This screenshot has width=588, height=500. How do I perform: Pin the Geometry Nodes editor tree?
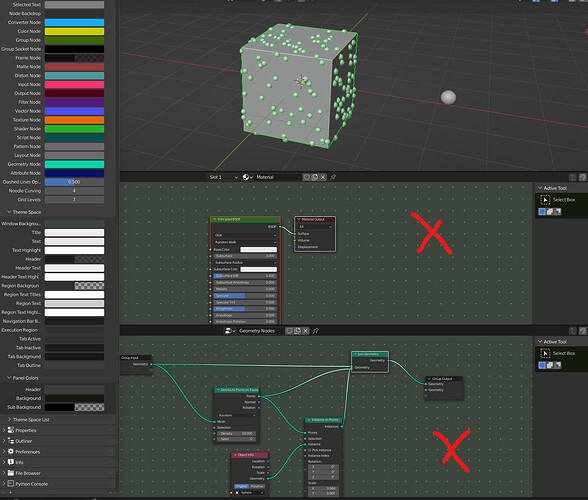[x=316, y=331]
